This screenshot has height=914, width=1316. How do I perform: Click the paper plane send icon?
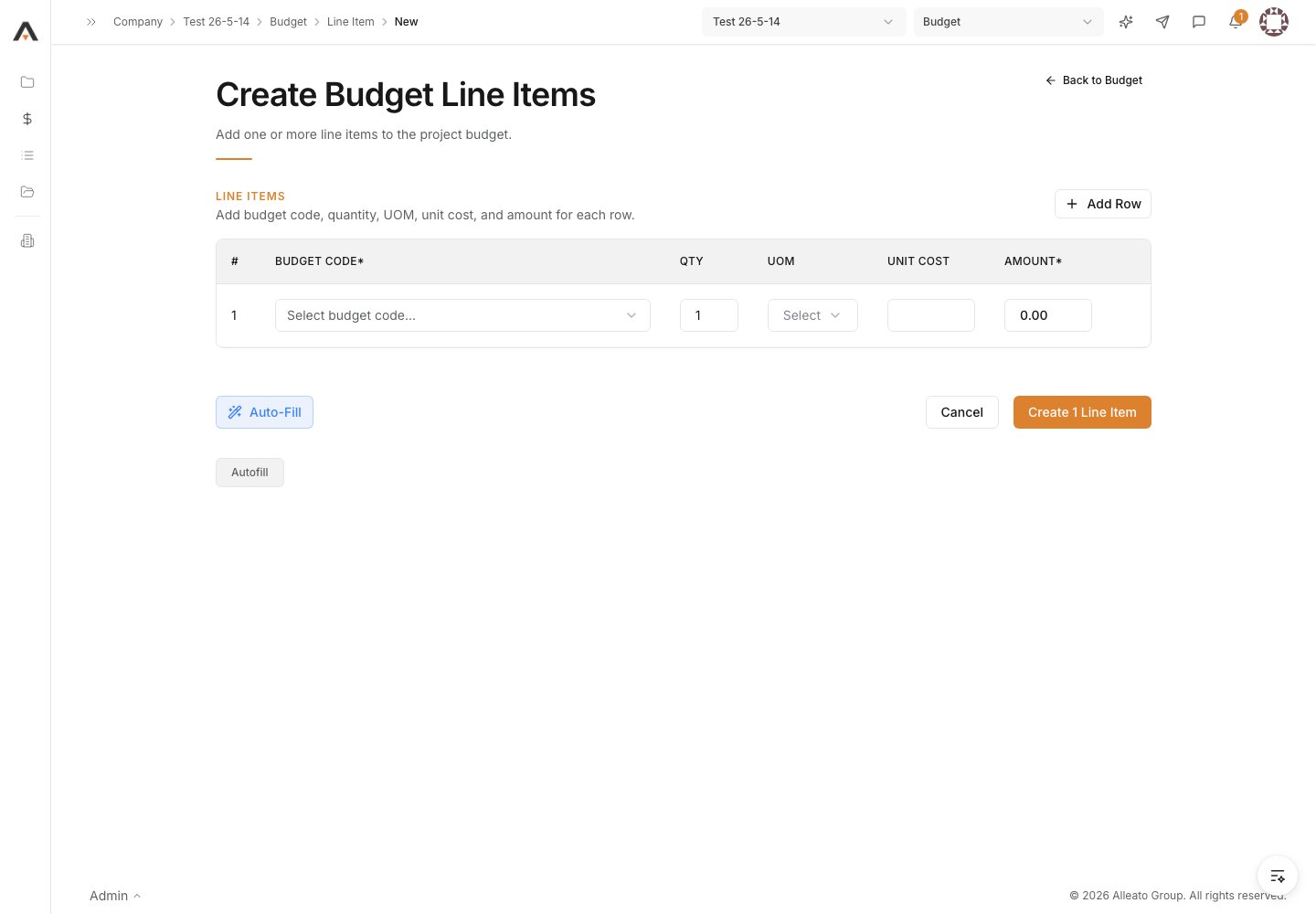[x=1162, y=22]
